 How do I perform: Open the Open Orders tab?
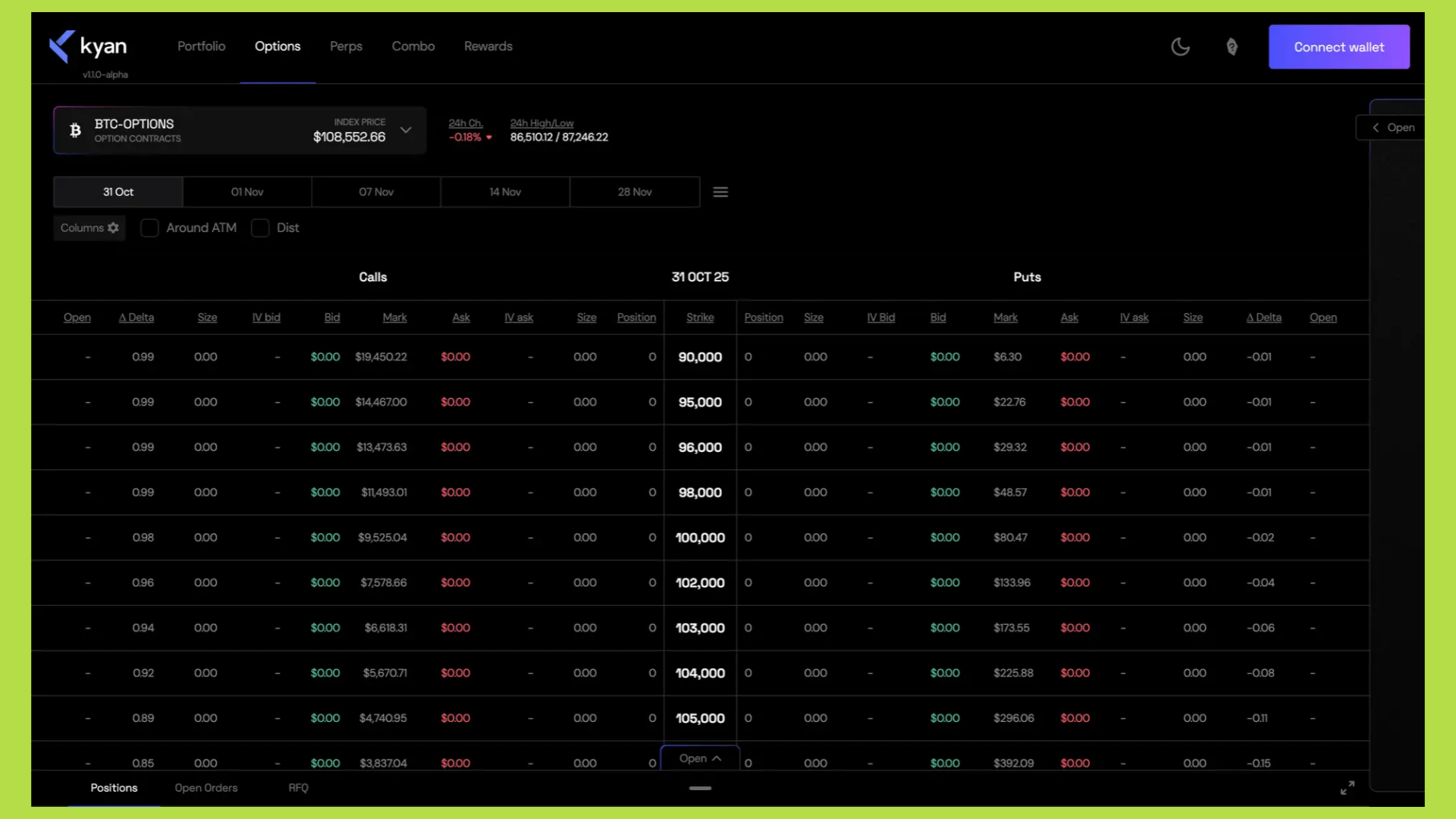(206, 788)
